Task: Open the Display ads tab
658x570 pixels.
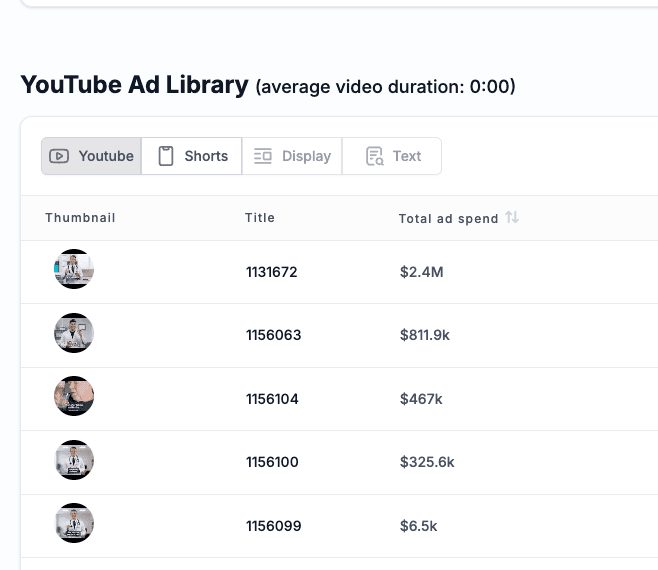Action: 292,156
